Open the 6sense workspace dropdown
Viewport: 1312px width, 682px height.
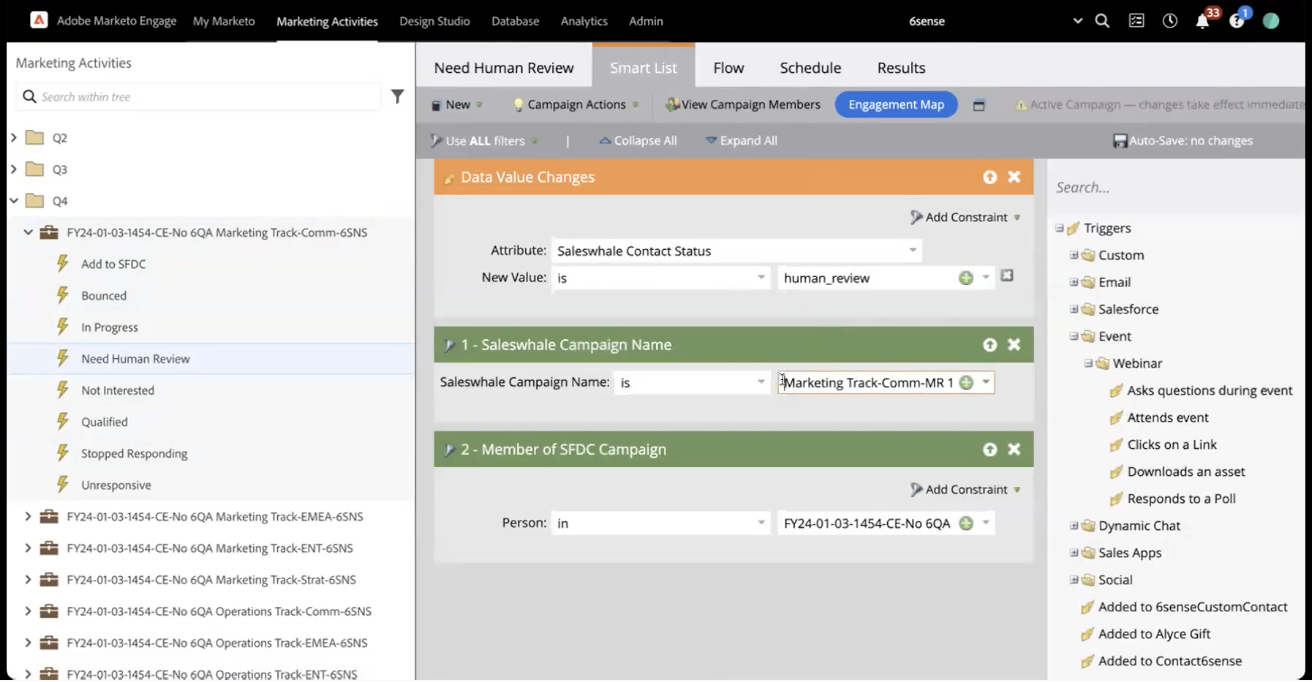coord(1077,21)
